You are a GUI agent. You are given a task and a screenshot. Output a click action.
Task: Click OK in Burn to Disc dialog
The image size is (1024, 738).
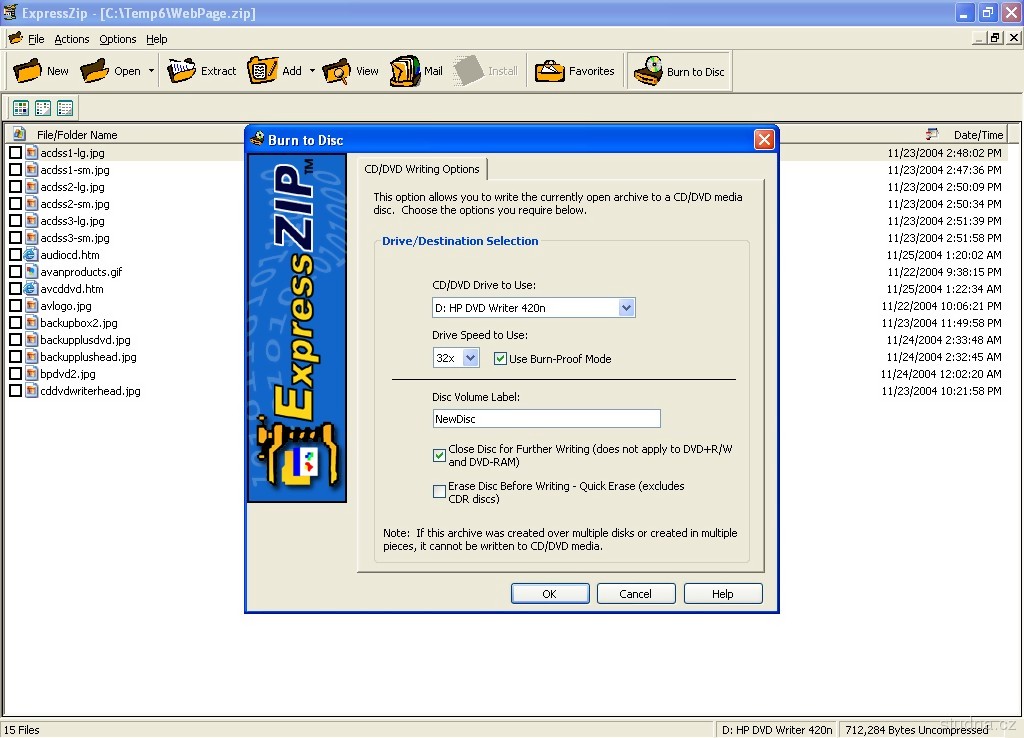[x=550, y=594]
